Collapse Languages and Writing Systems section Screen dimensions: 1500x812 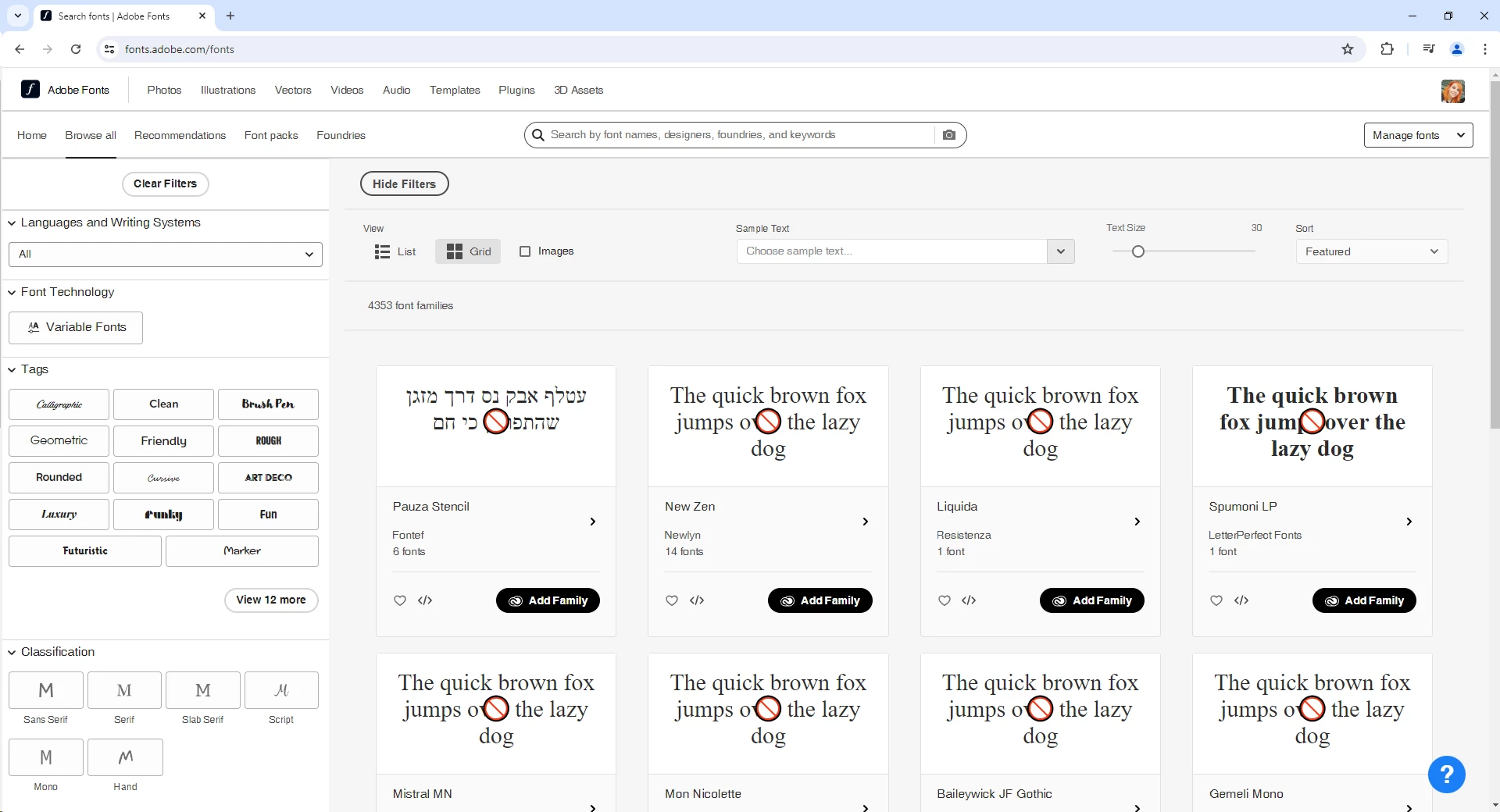(x=12, y=223)
